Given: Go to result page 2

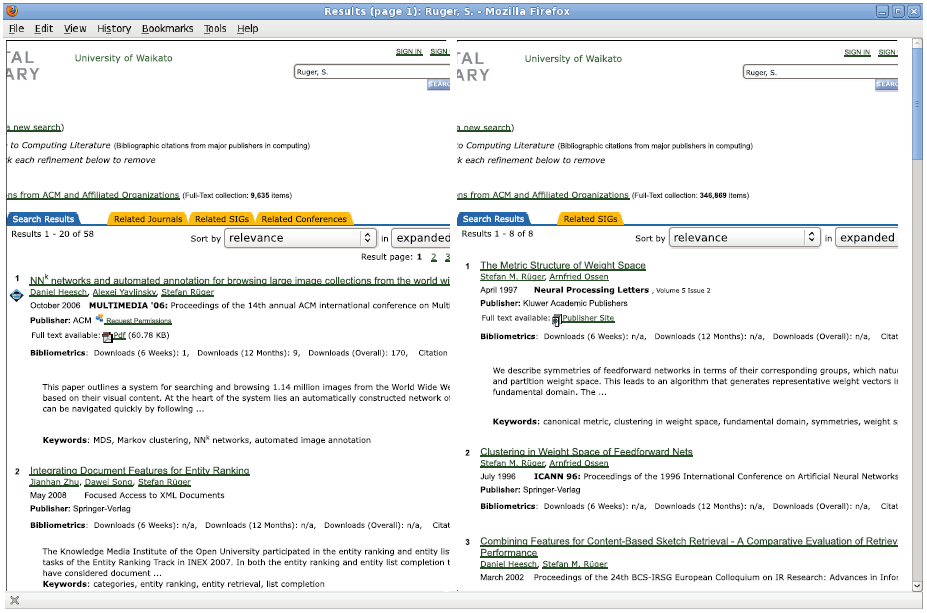Looking at the screenshot, I should click(x=434, y=257).
